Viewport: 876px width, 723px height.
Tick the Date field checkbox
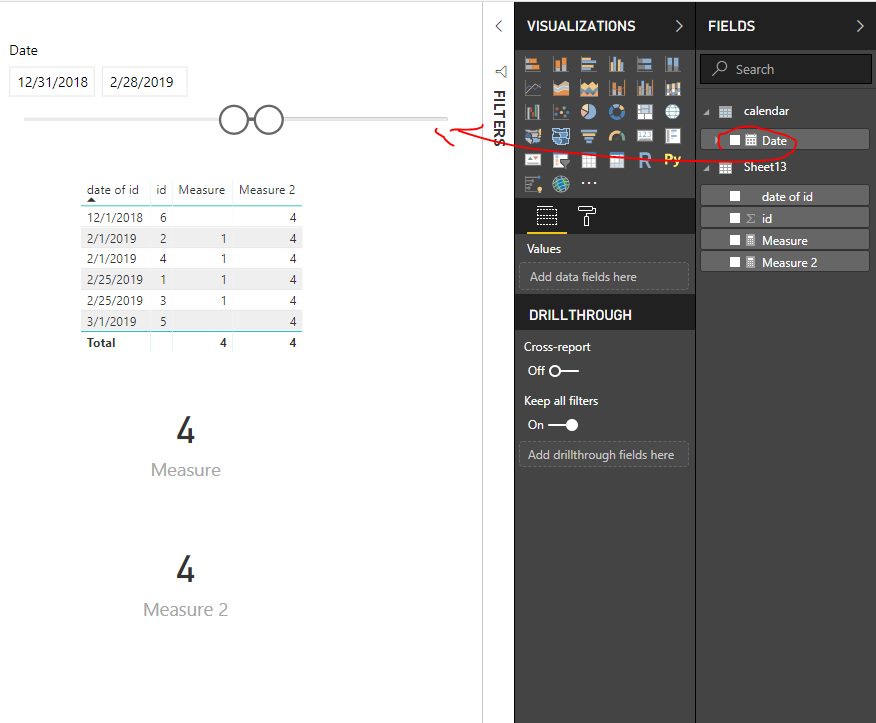pyautogui.click(x=735, y=140)
